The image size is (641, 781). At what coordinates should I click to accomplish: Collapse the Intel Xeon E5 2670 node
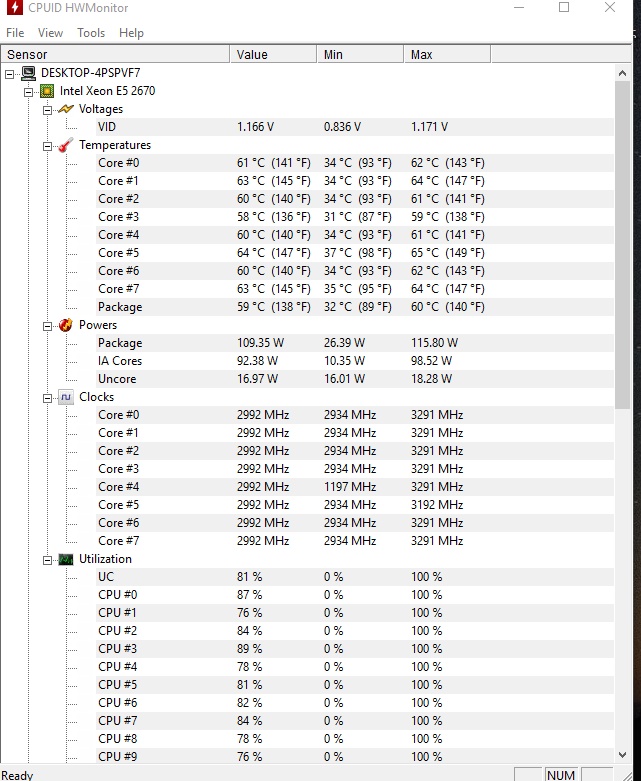[x=28, y=92]
